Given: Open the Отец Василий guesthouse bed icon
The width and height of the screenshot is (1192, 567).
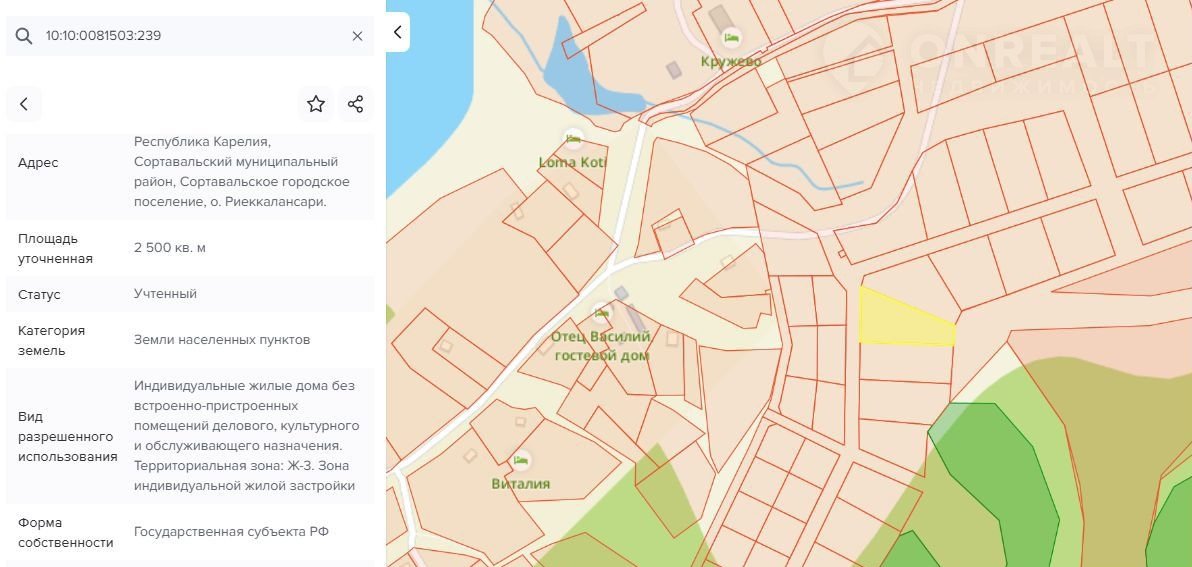Looking at the screenshot, I should pyautogui.click(x=600, y=313).
